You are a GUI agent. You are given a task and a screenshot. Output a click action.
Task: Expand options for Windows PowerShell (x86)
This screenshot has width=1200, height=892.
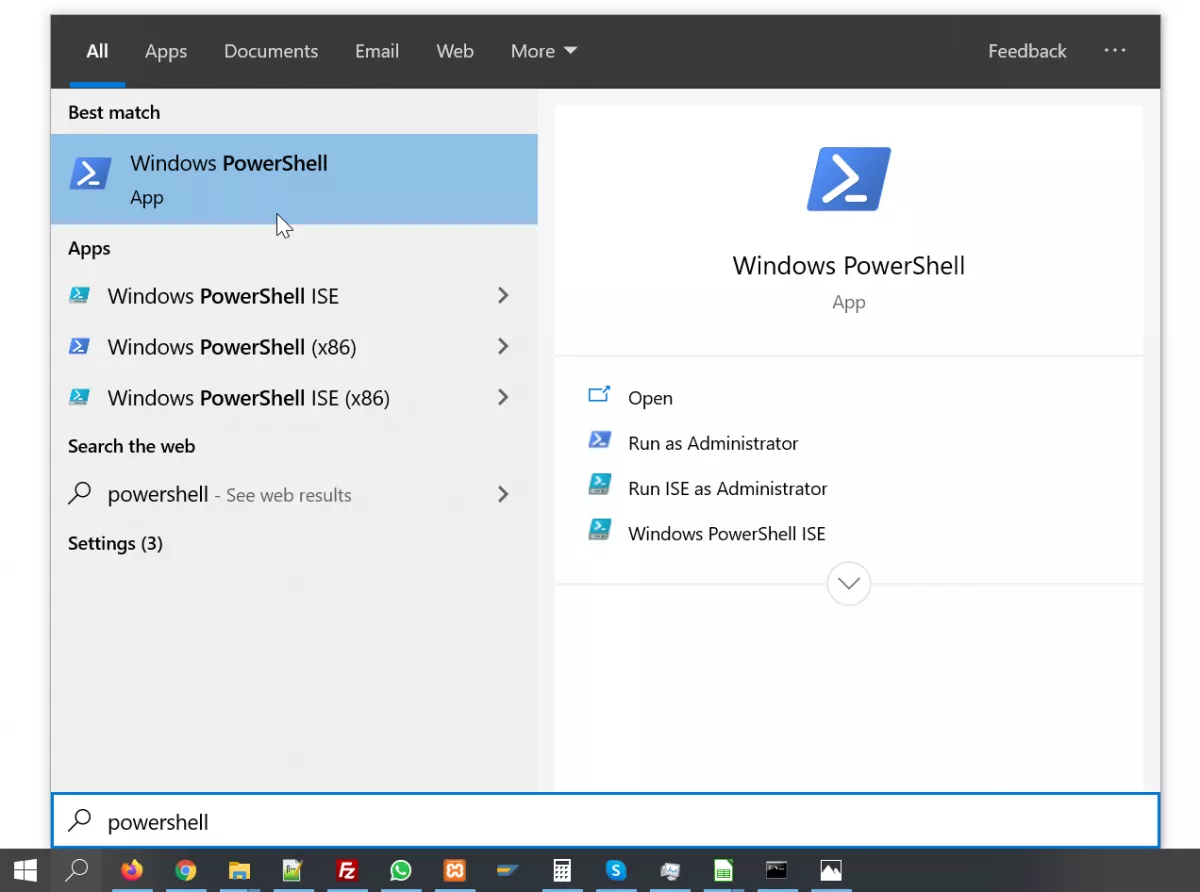click(503, 347)
